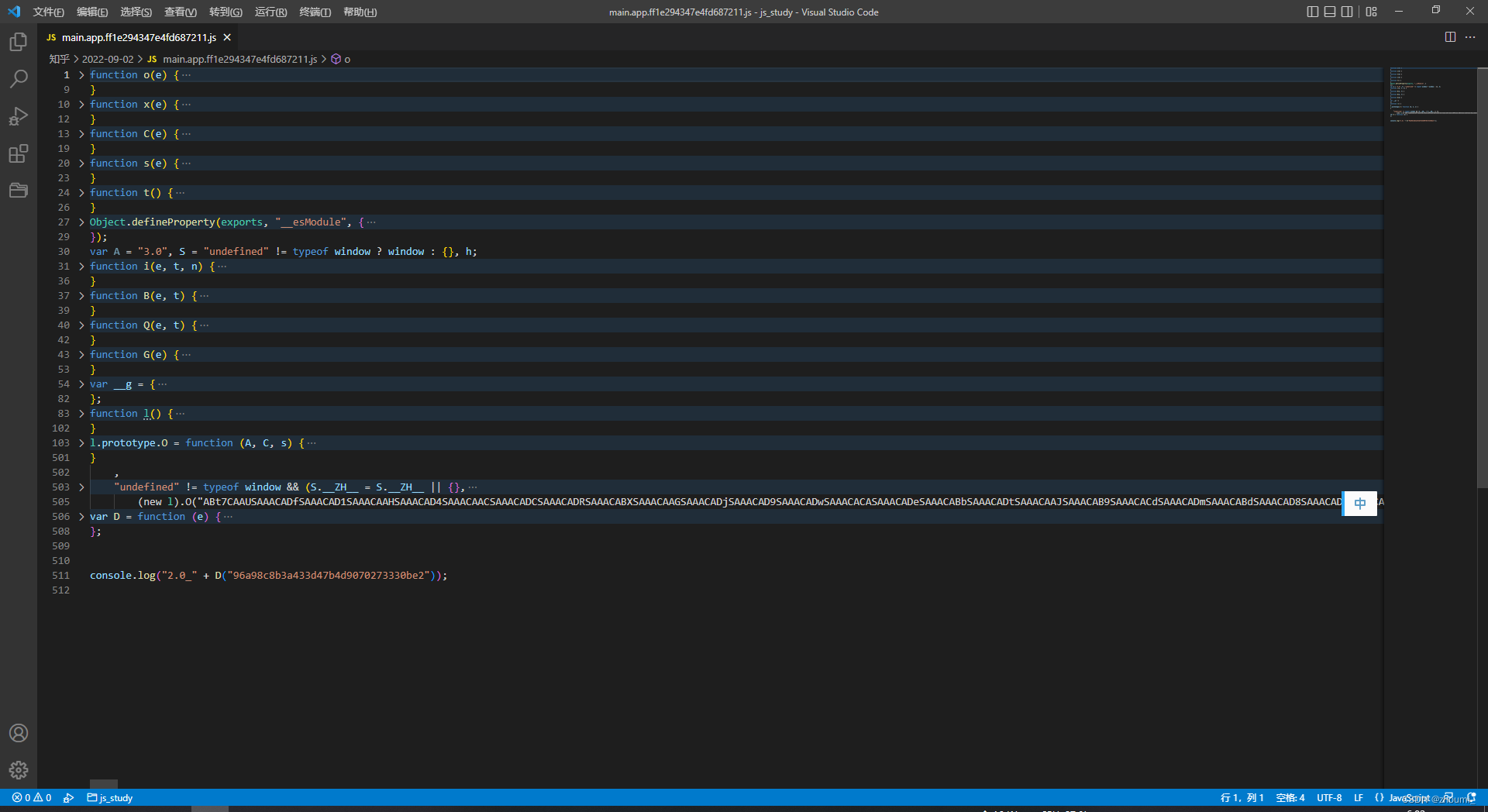Image resolution: width=1488 pixels, height=812 pixels.
Task: Open the 终端(T) menu
Action: [x=315, y=12]
